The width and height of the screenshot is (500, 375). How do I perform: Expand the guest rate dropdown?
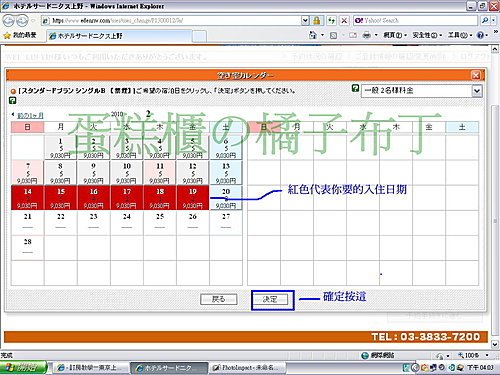477,91
